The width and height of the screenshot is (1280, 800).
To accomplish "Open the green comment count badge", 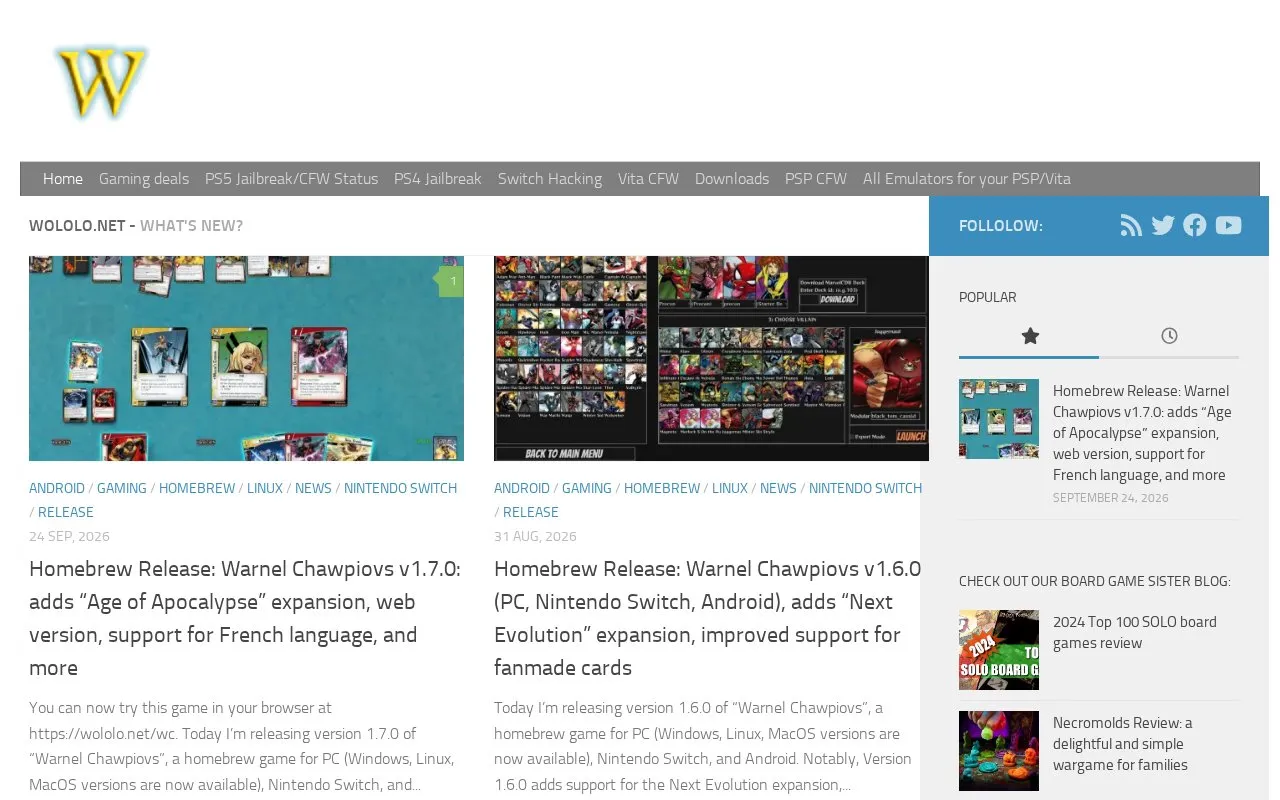I will 451,281.
